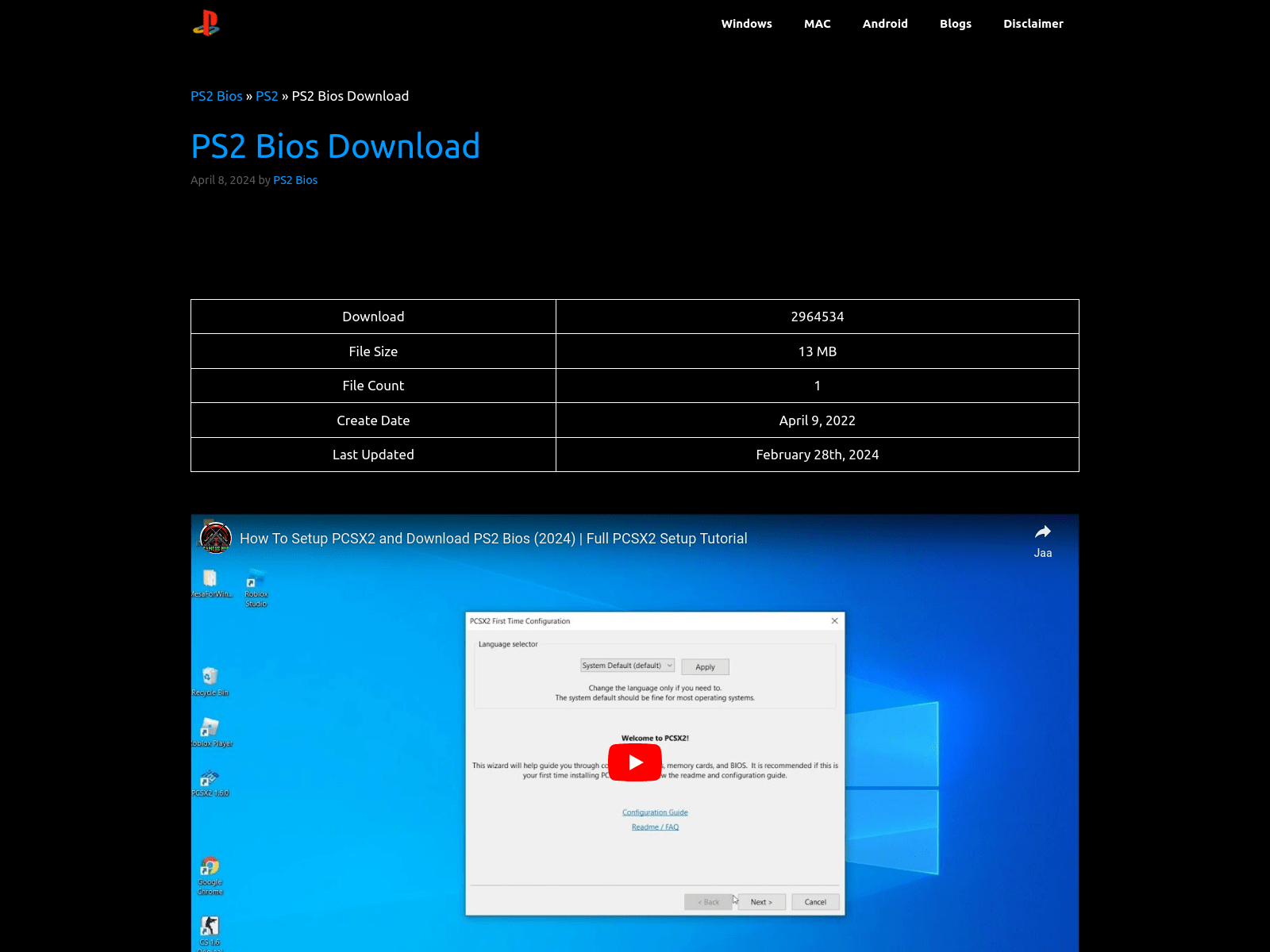
Task: Click Next button in PCSX2 dialog
Action: click(x=761, y=902)
